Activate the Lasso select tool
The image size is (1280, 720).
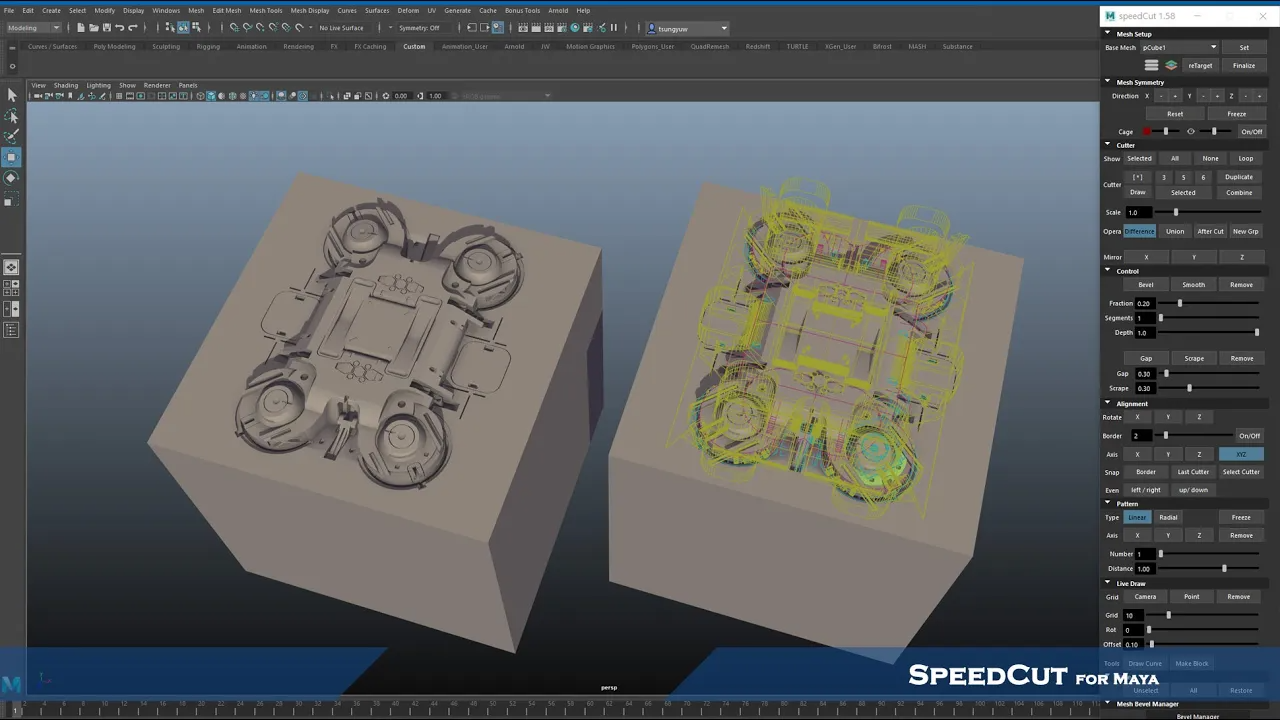[11, 116]
